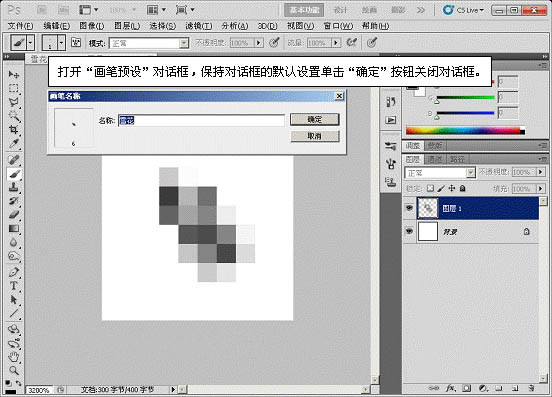Screen dimensions: 552x397
Task: Click 确定 in brush name dialog
Action: [315, 119]
